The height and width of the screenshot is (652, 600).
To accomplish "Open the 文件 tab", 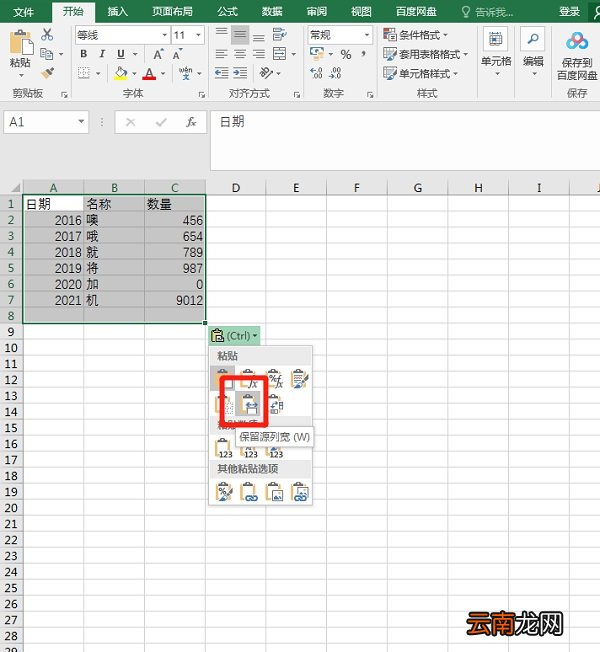I will point(23,12).
